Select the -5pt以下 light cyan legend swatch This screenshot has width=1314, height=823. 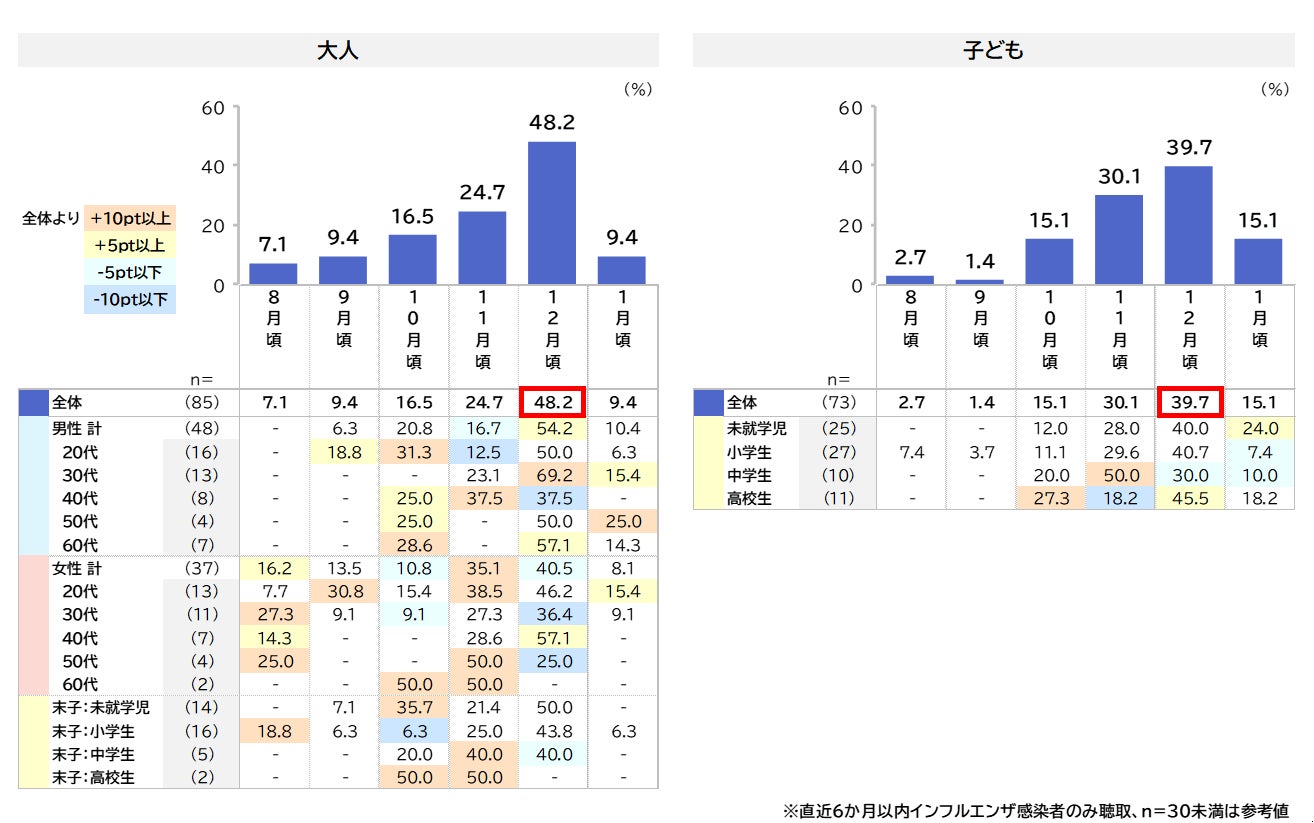(x=130, y=272)
